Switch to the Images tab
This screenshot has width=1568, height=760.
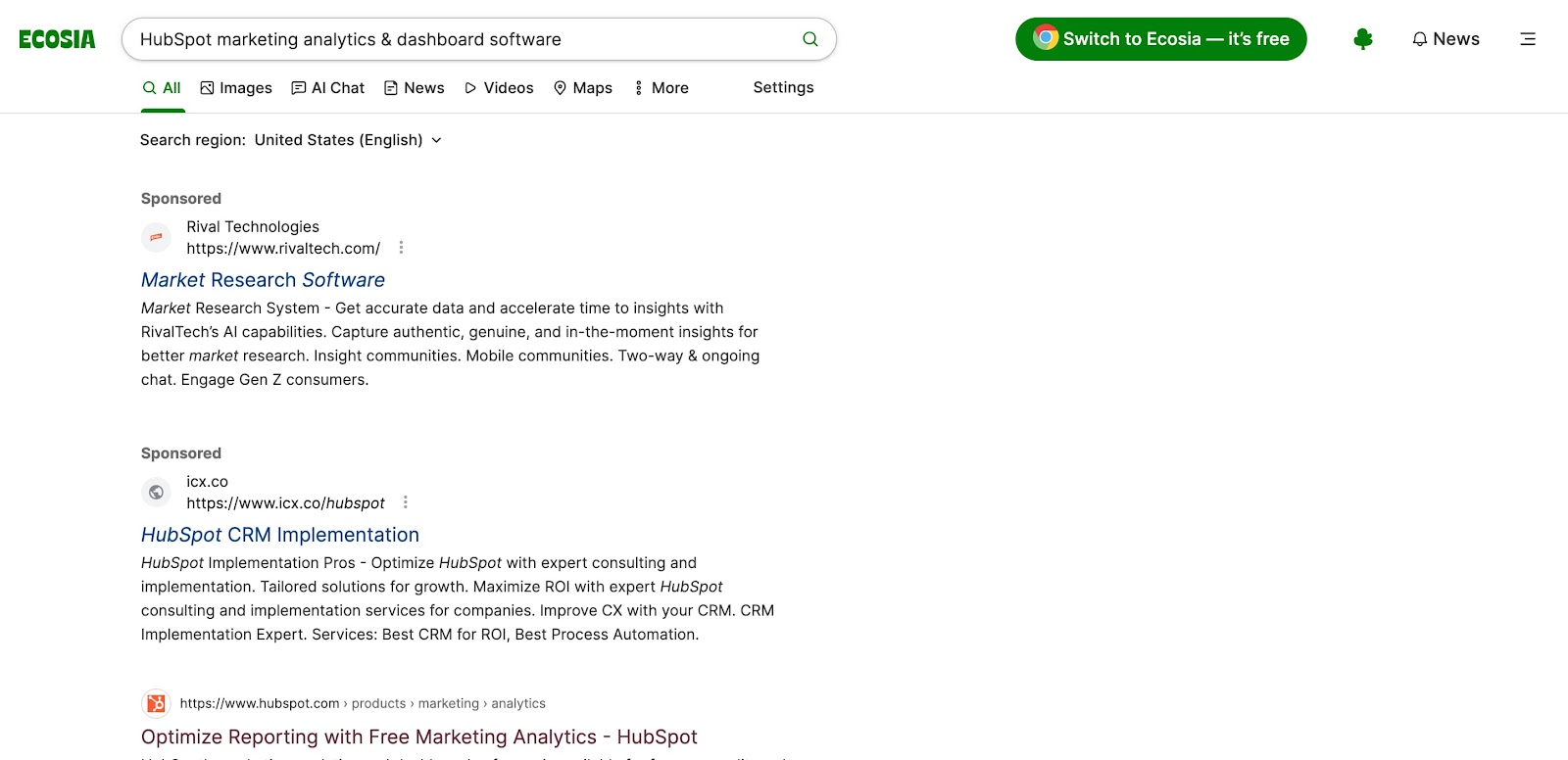(x=236, y=88)
